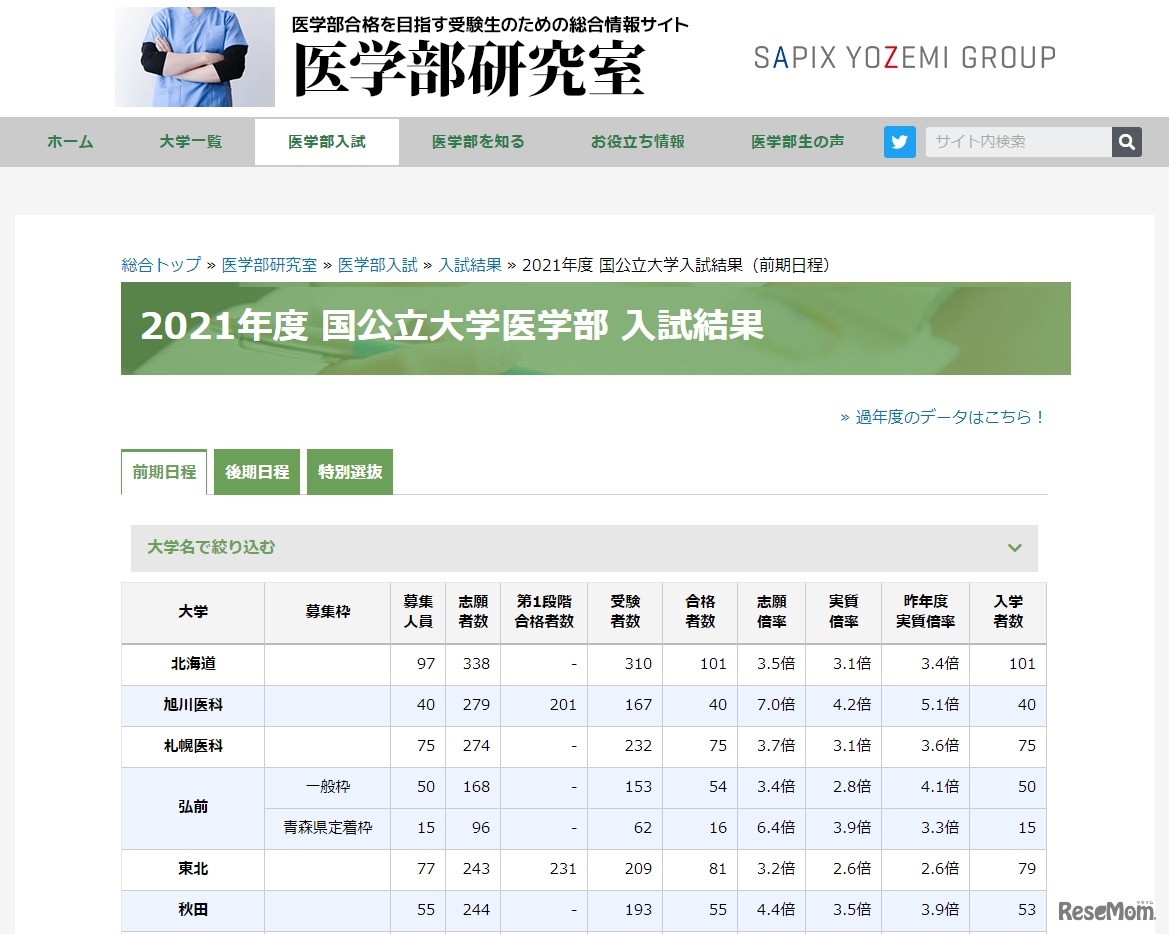This screenshot has width=1169, height=934.
Task: Click the SAPIX YOZEMI GROUP logo
Action: (x=905, y=58)
